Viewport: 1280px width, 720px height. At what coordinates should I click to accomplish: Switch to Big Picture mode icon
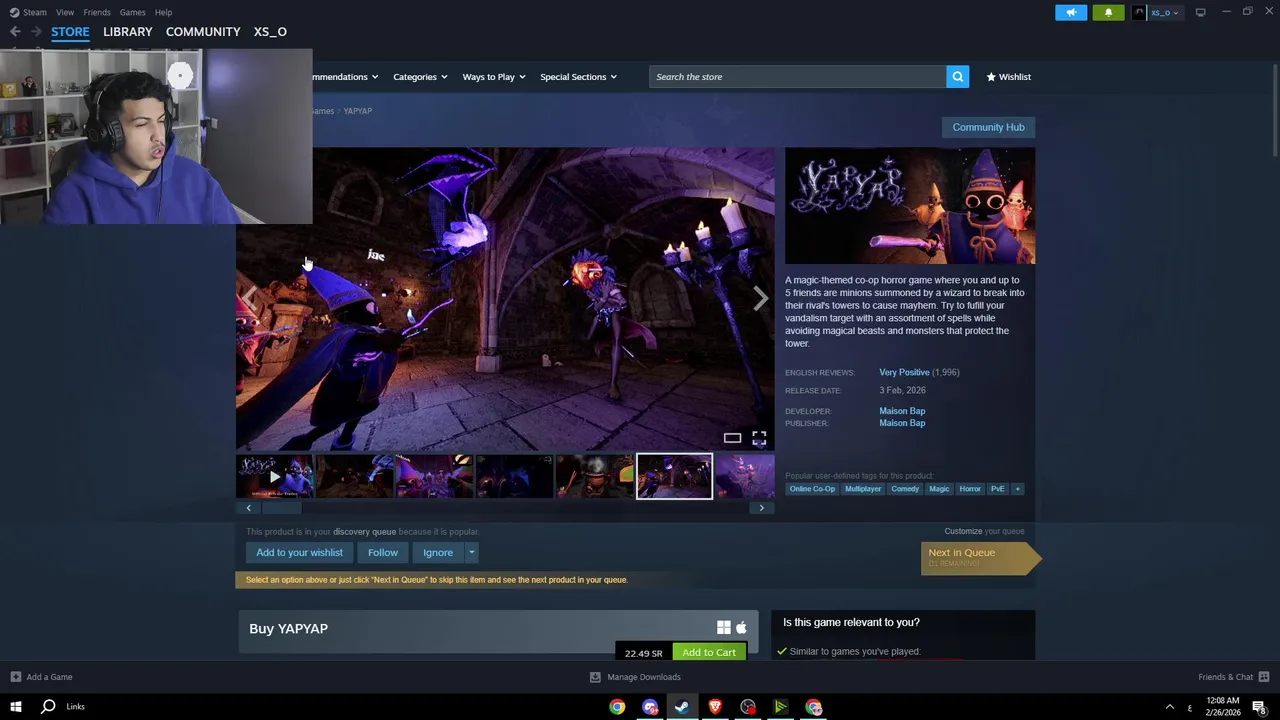(x=1200, y=12)
